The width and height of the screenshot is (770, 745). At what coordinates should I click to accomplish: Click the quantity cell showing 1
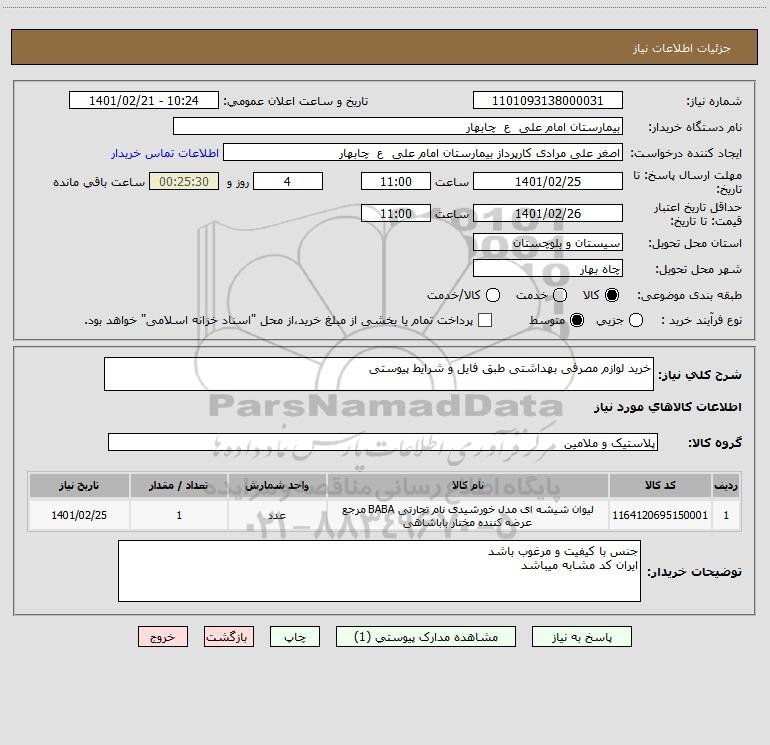point(179,515)
